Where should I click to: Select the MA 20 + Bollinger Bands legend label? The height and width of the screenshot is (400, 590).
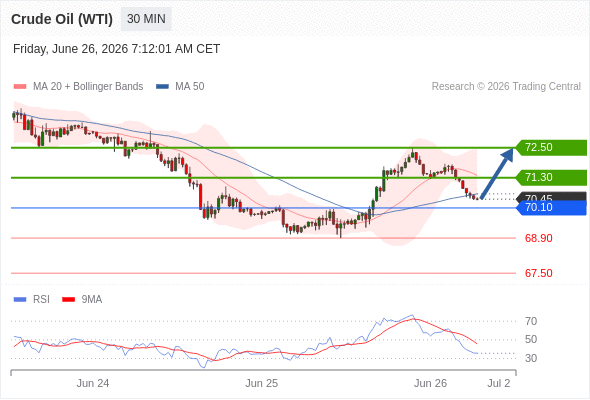(88, 87)
